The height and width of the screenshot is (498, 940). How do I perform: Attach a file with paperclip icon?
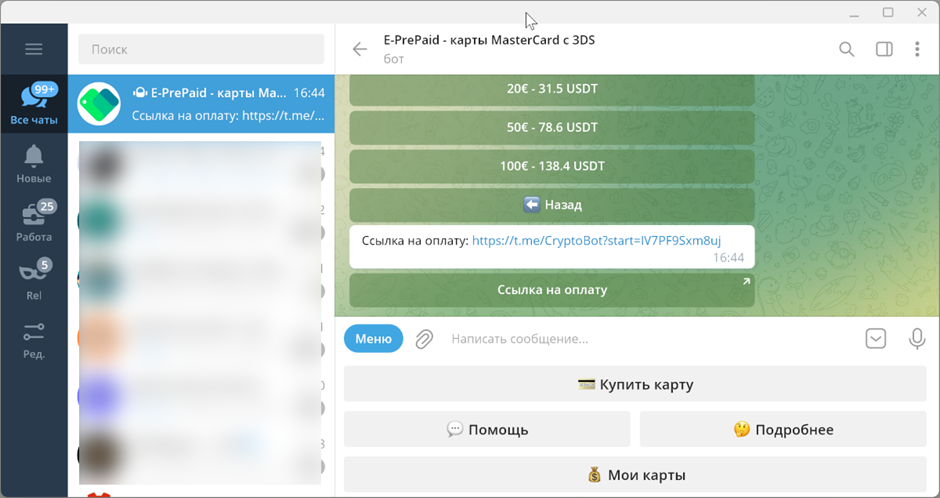[x=424, y=339]
